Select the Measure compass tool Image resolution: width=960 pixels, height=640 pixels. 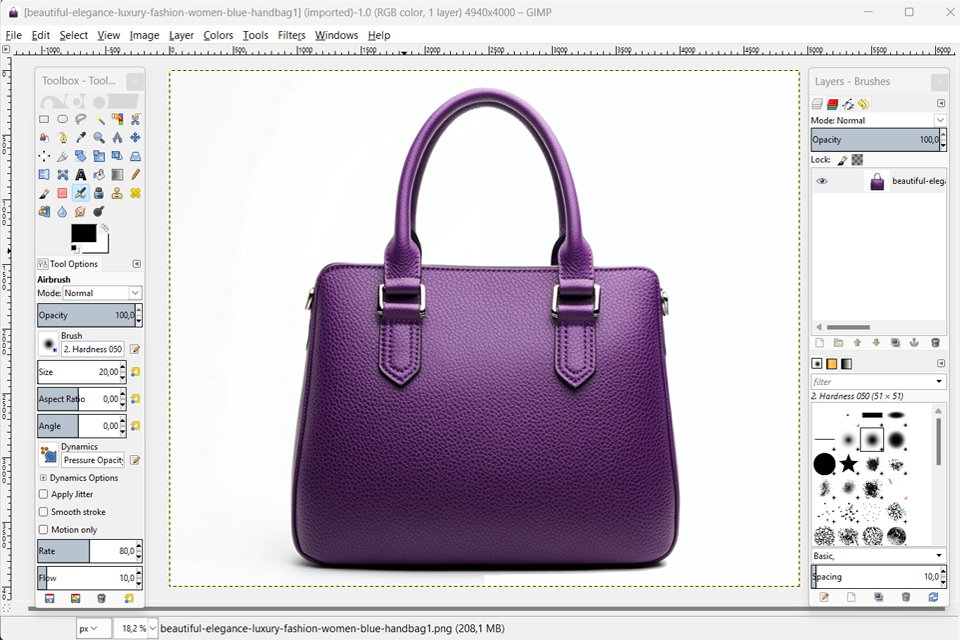coord(117,138)
